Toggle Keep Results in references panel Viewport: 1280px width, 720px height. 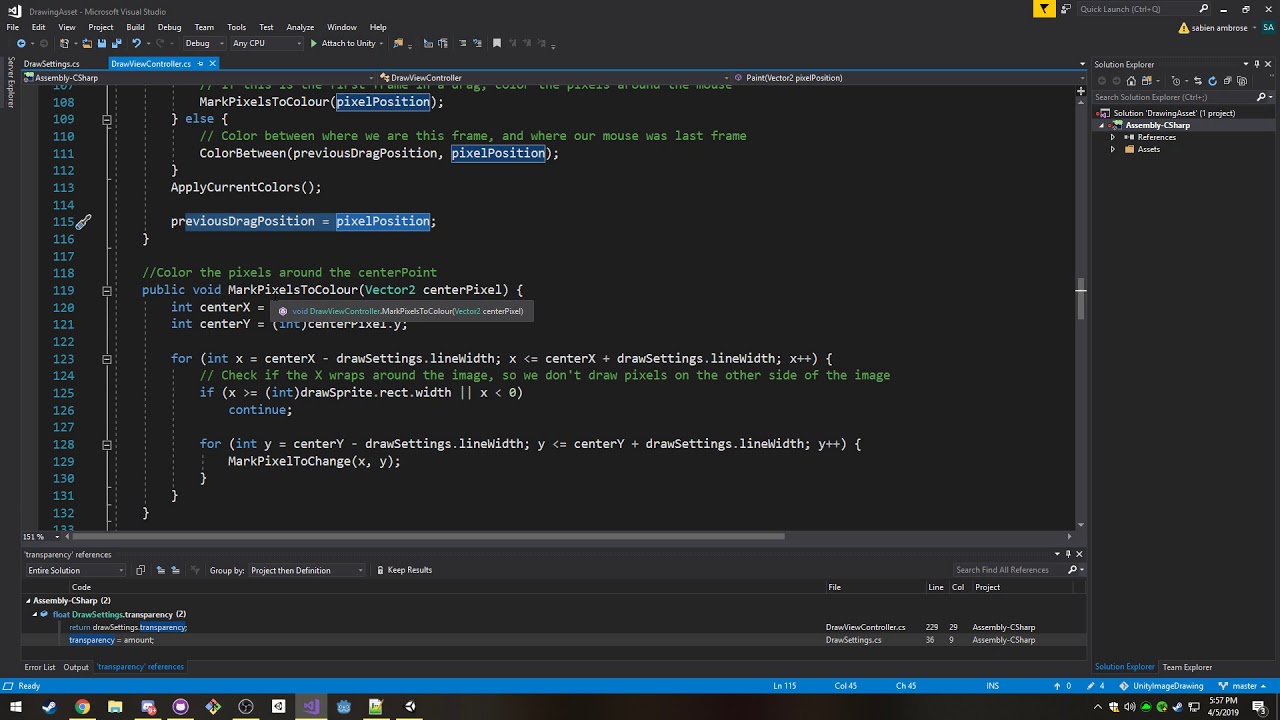(404, 570)
